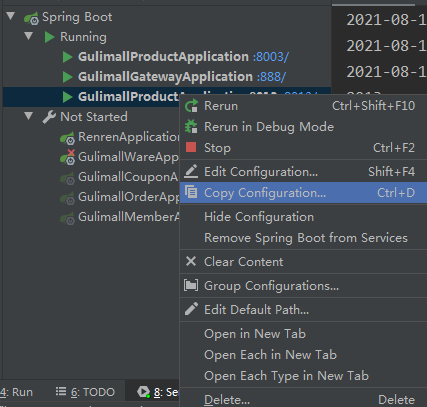427x407 pixels.
Task: Click the Not Started wrench icon
Action: [49, 117]
